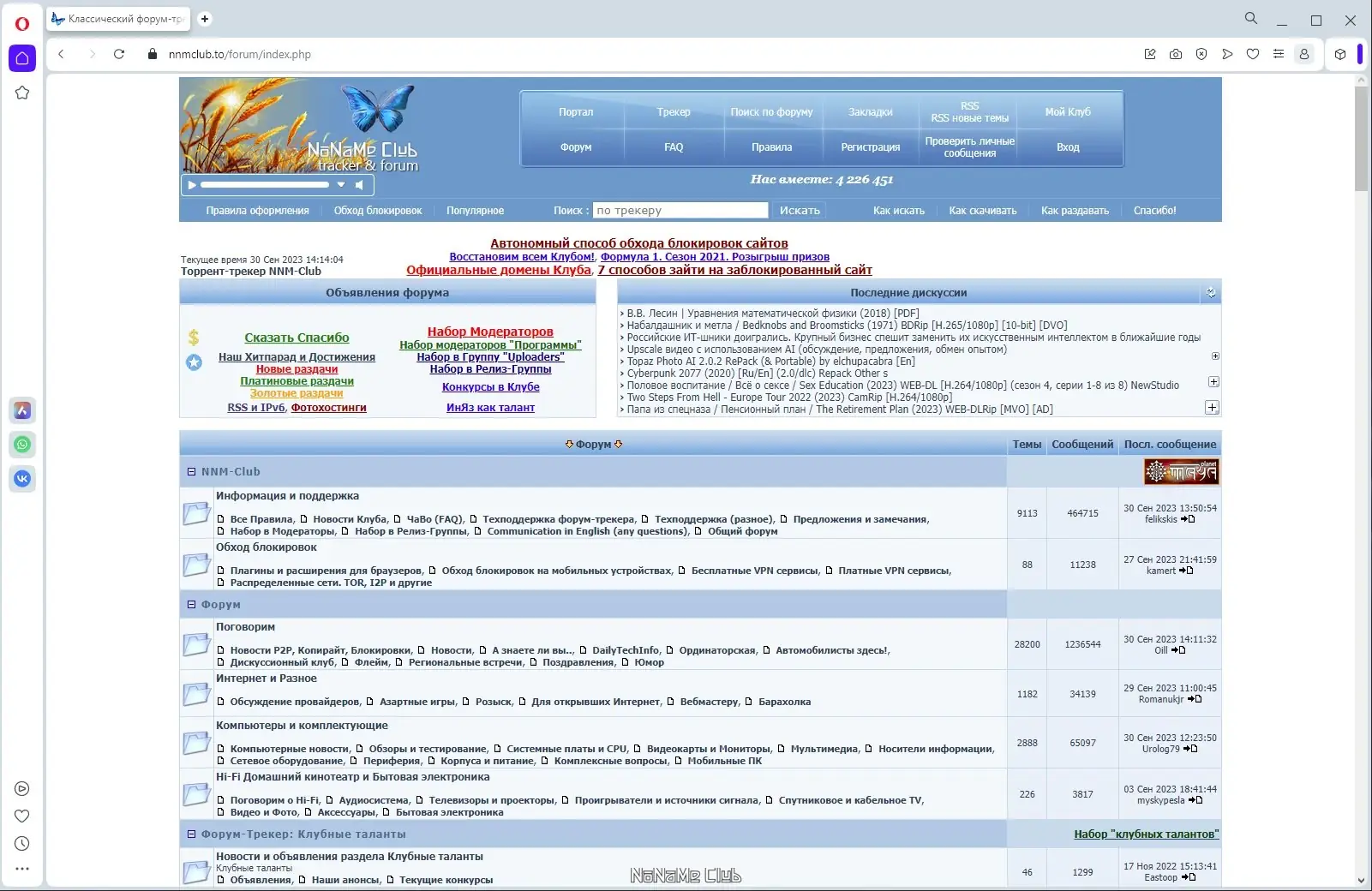Open extensions cube icon
This screenshot has width=1372, height=891.
(1340, 54)
